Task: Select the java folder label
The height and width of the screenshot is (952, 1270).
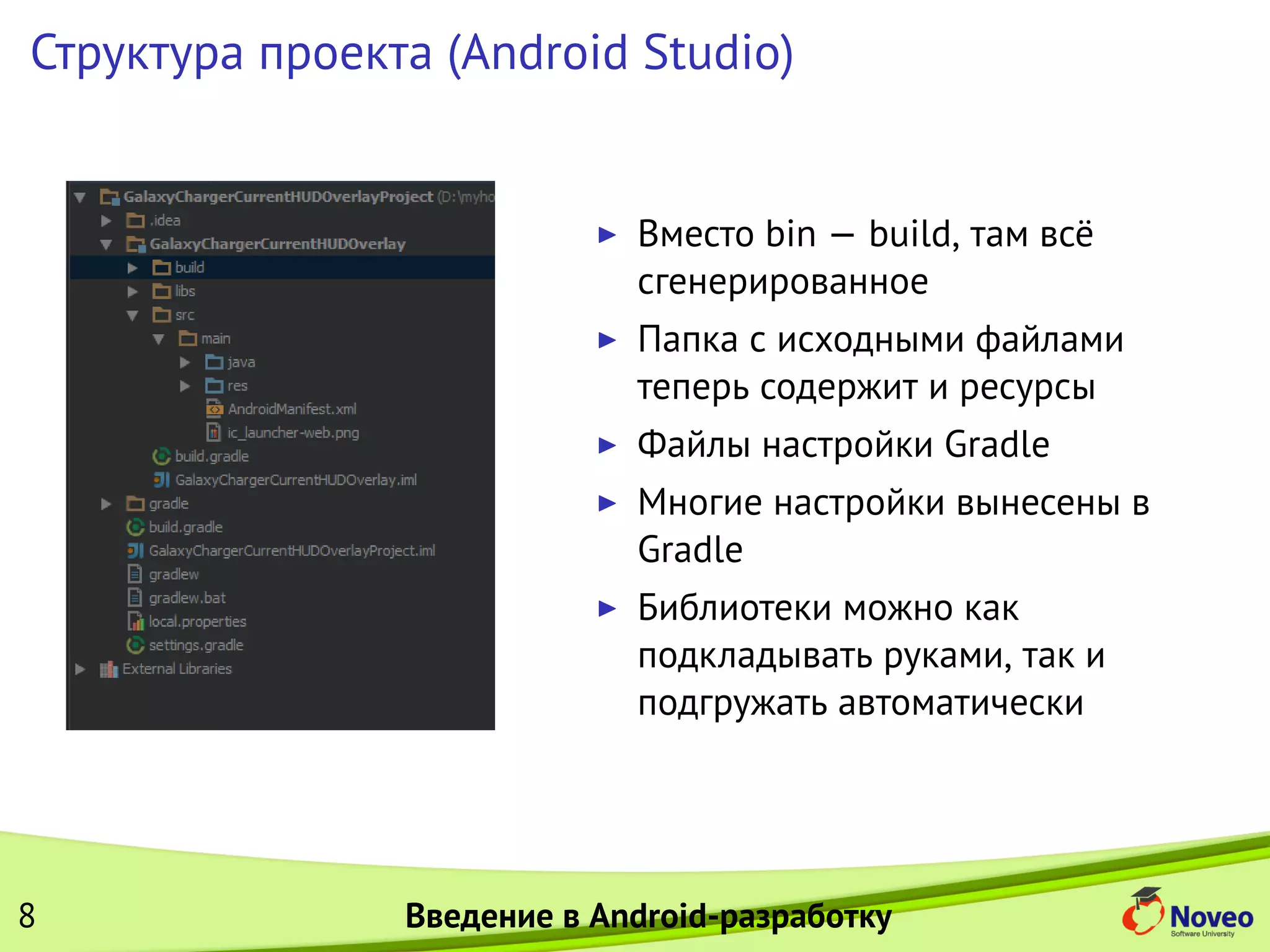Action: (241, 363)
